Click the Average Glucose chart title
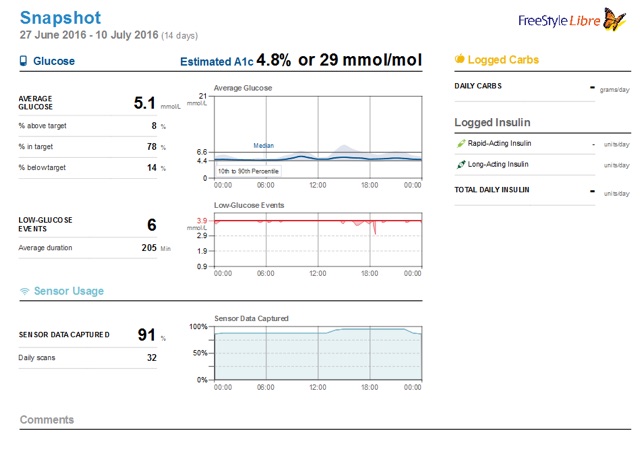 [x=243, y=88]
